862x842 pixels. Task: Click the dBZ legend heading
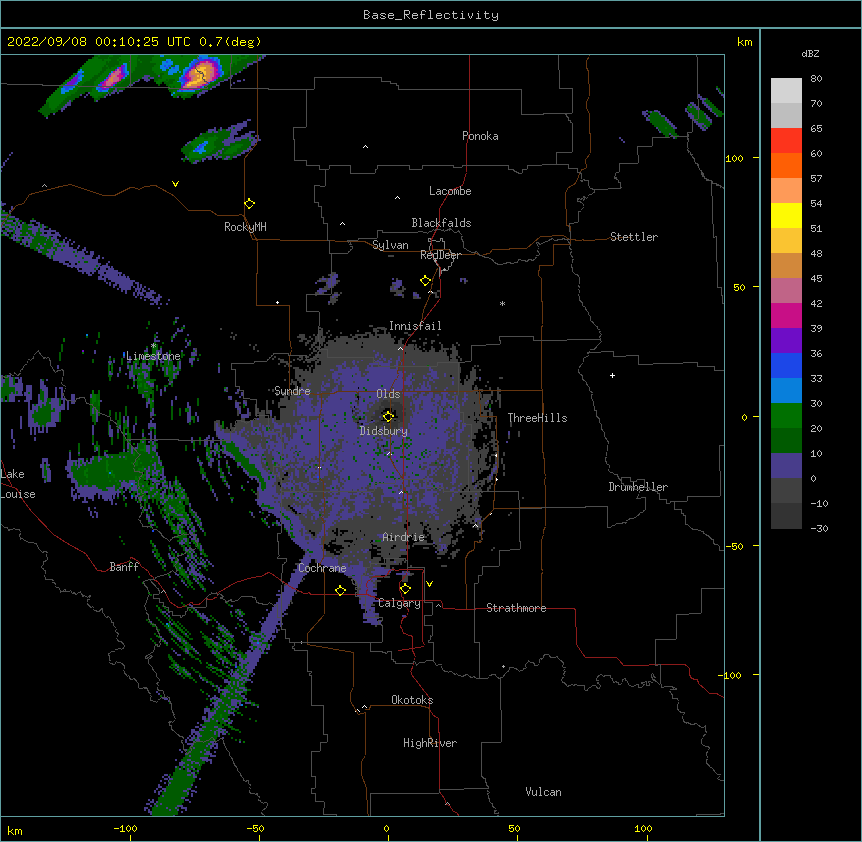point(810,53)
